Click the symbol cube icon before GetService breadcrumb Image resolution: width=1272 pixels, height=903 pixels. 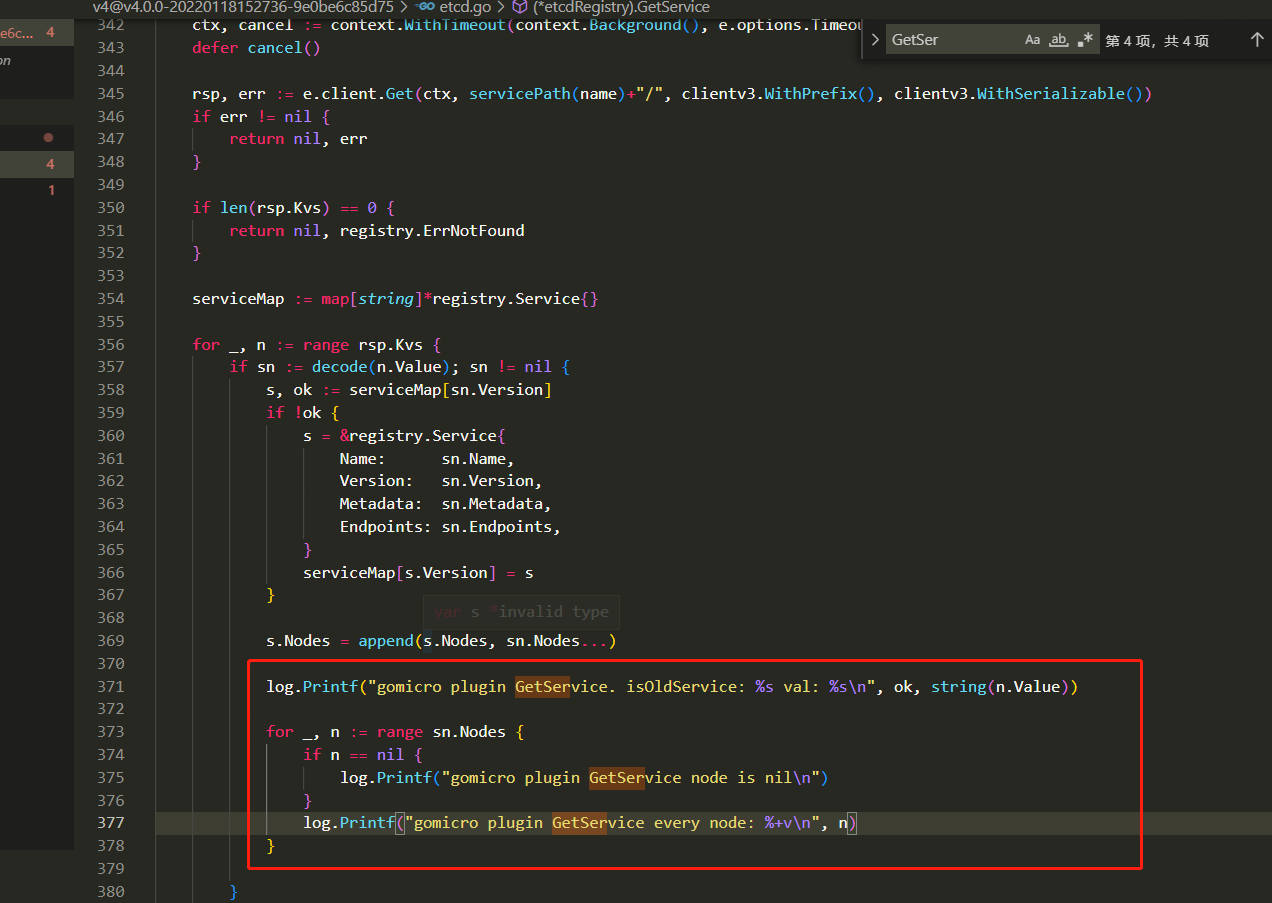[521, 8]
